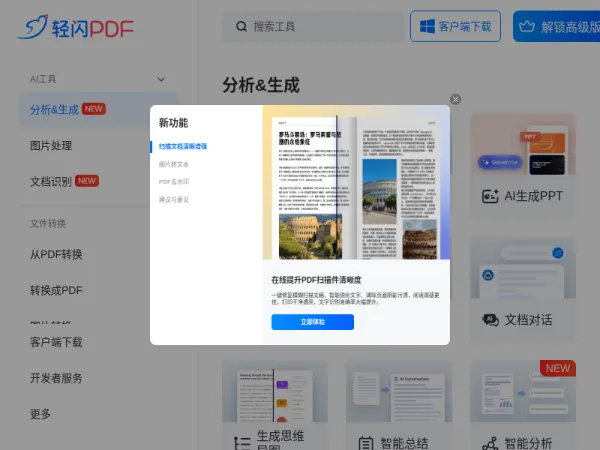Click the 新功能 popup title
The image size is (600, 450).
(173, 123)
